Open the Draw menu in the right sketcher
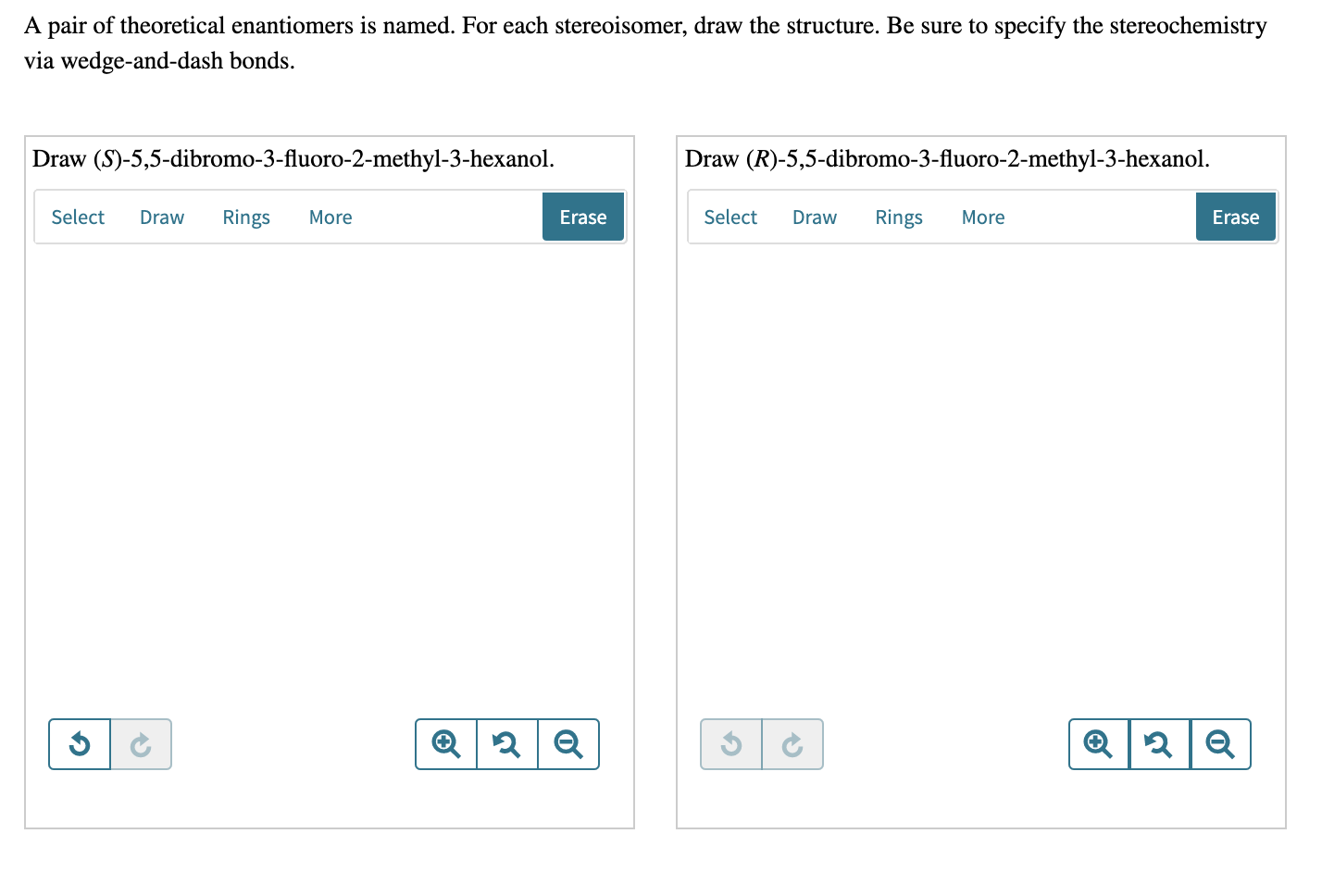The image size is (1322, 896). click(x=814, y=217)
